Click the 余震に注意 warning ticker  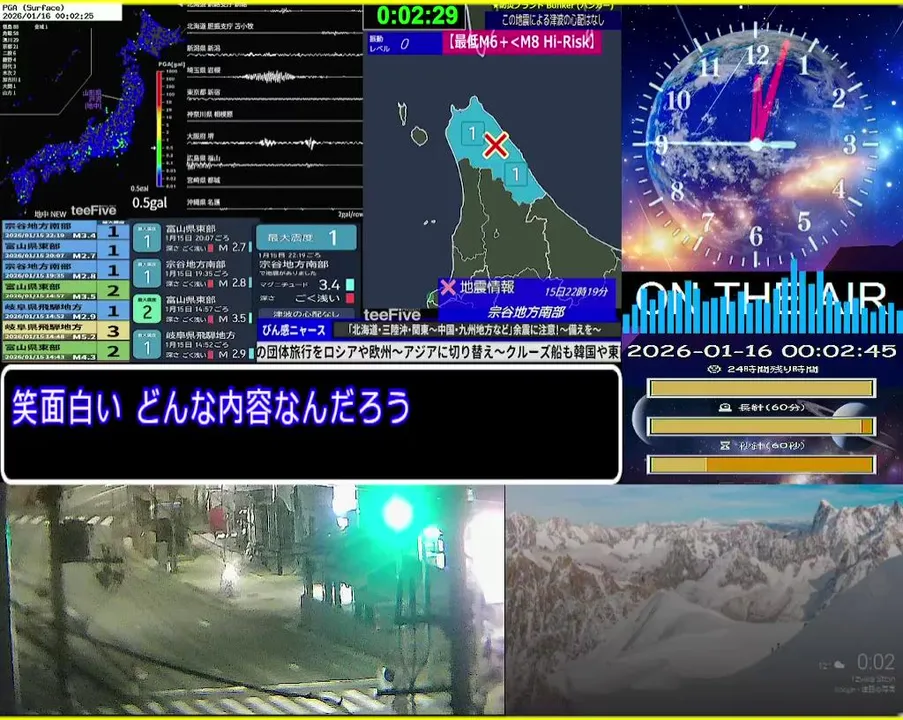(476, 330)
